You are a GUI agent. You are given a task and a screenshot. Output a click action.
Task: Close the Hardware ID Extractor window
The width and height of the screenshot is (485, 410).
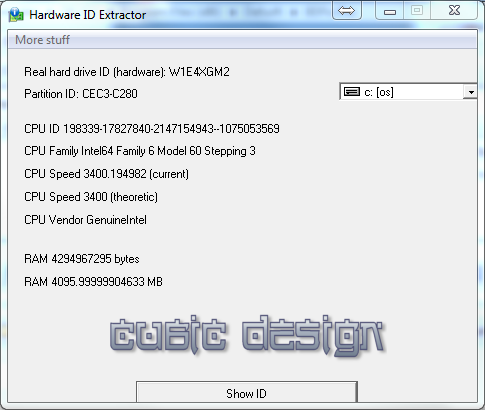(454, 11)
